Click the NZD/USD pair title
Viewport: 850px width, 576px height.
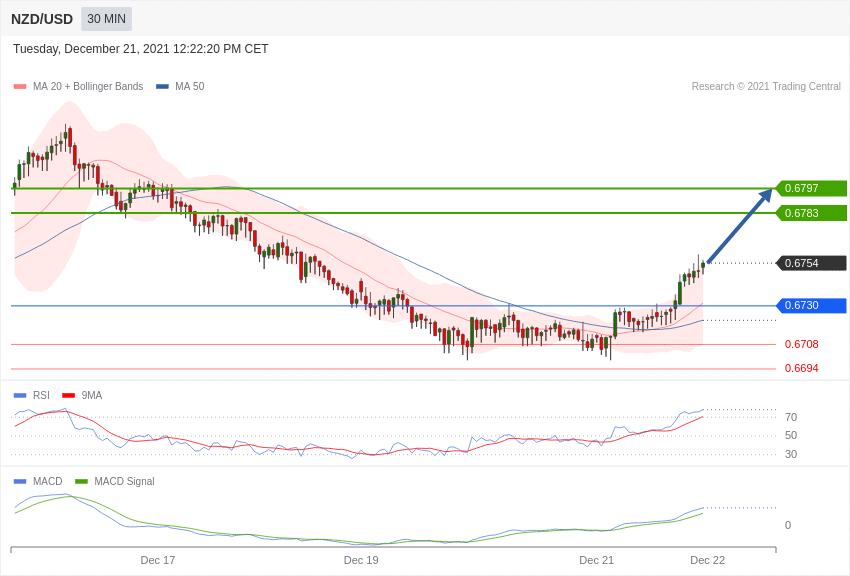pyautogui.click(x=42, y=20)
